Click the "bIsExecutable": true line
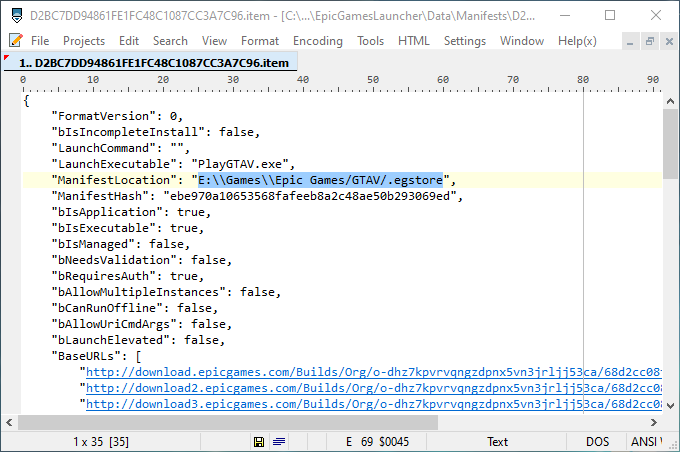Image resolution: width=680 pixels, height=452 pixels. 128,228
